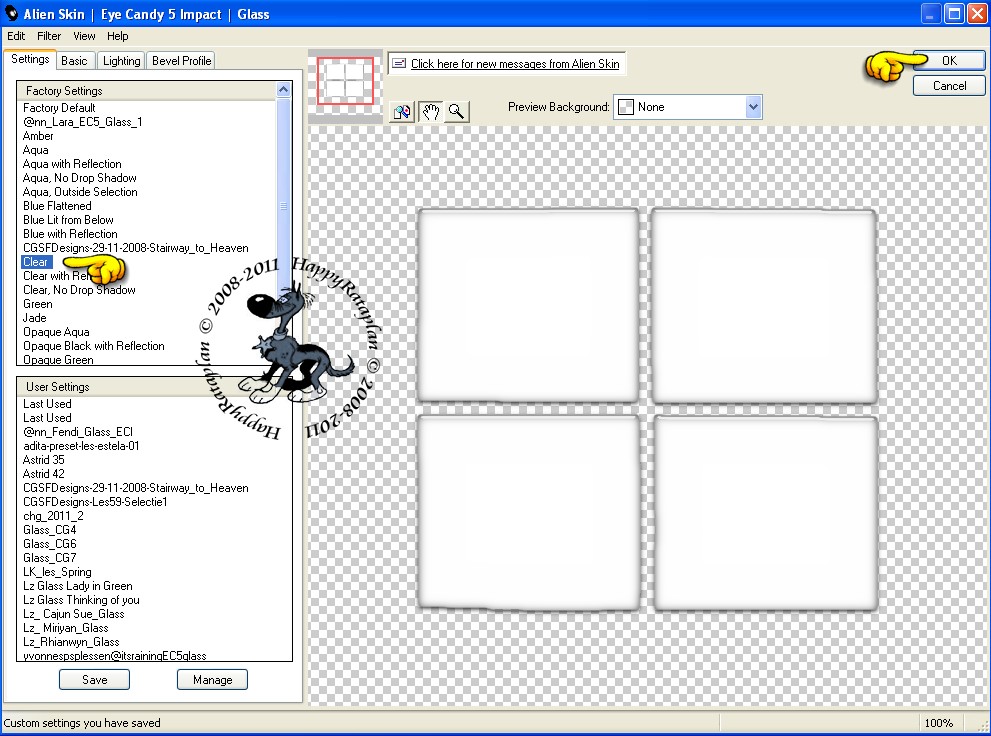
Task: Select Blue with Reflection preset
Action: [70, 234]
